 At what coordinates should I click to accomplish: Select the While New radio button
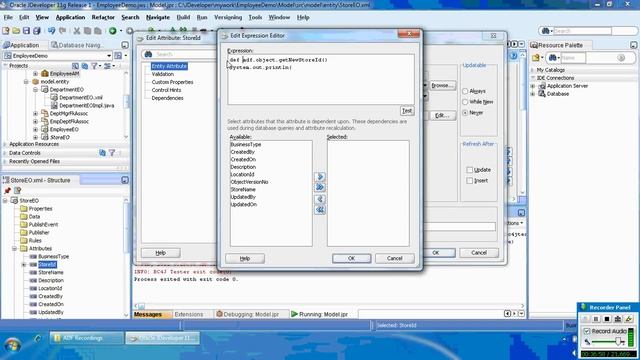(x=465, y=102)
